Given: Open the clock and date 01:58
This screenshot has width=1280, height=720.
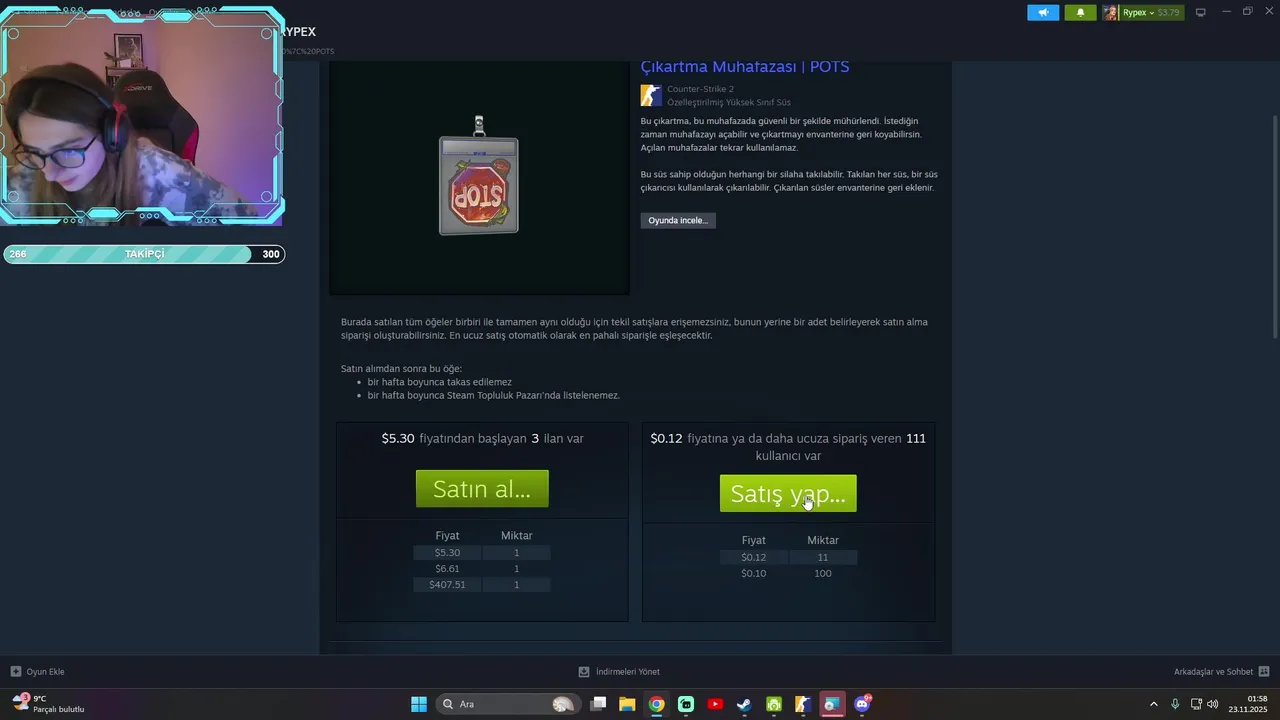Looking at the screenshot, I should (x=1248, y=704).
